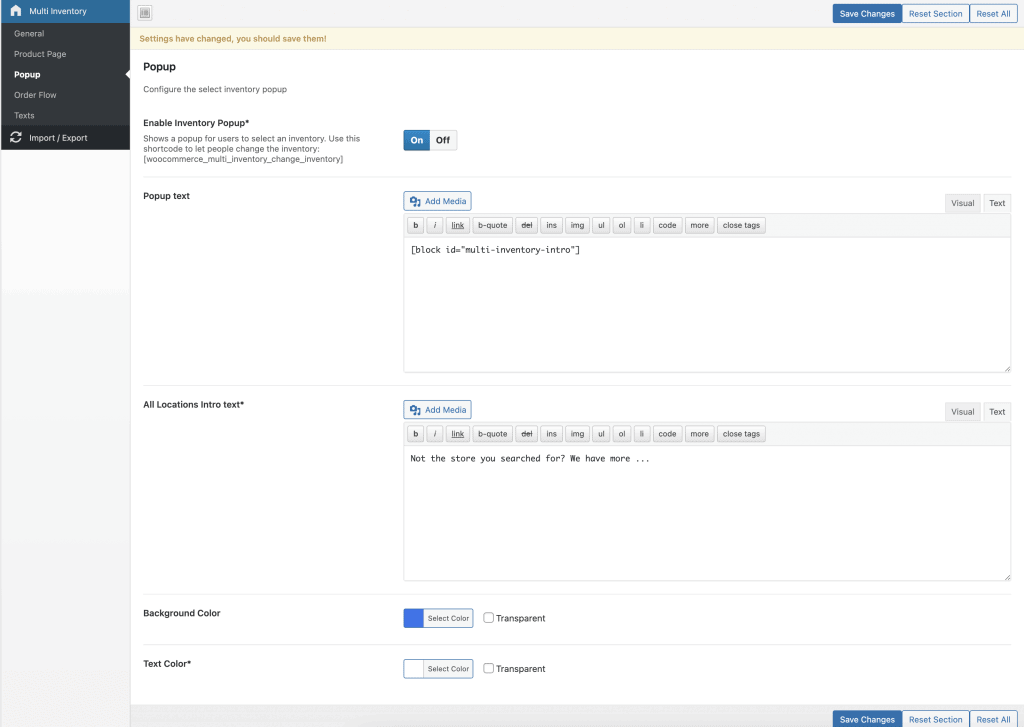Screen dimensions: 1024x727
Task: Click 'code' in Popup text toolbar
Action: coord(667,225)
